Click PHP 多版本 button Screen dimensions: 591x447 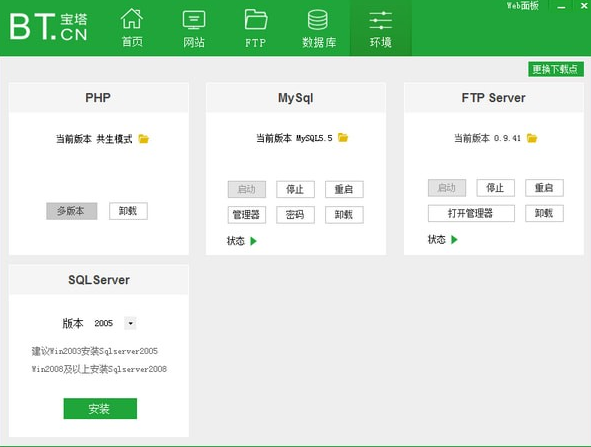pyautogui.click(x=72, y=211)
